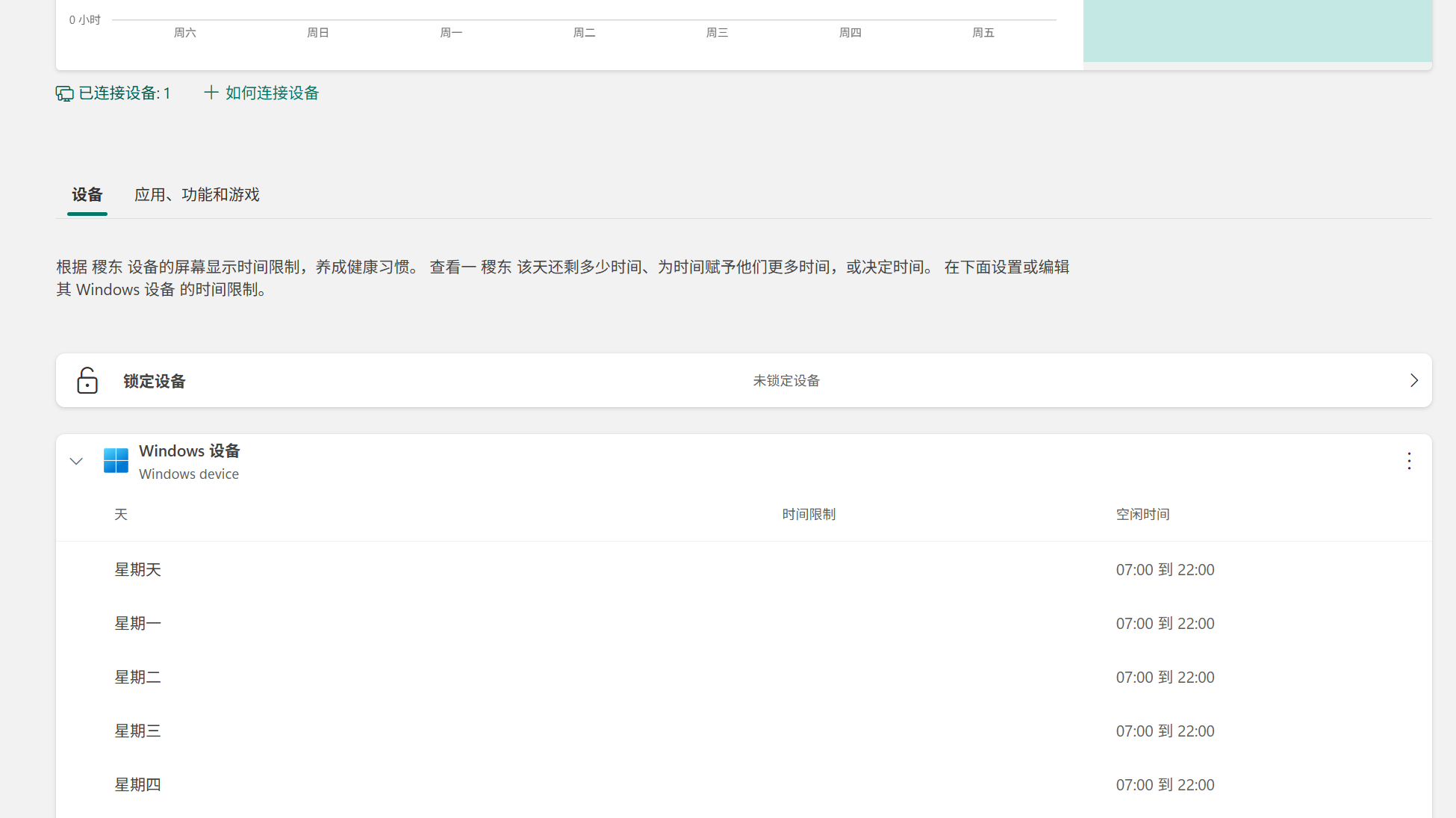Select the 星期二 row
This screenshot has width=1456, height=818.
coord(744,677)
